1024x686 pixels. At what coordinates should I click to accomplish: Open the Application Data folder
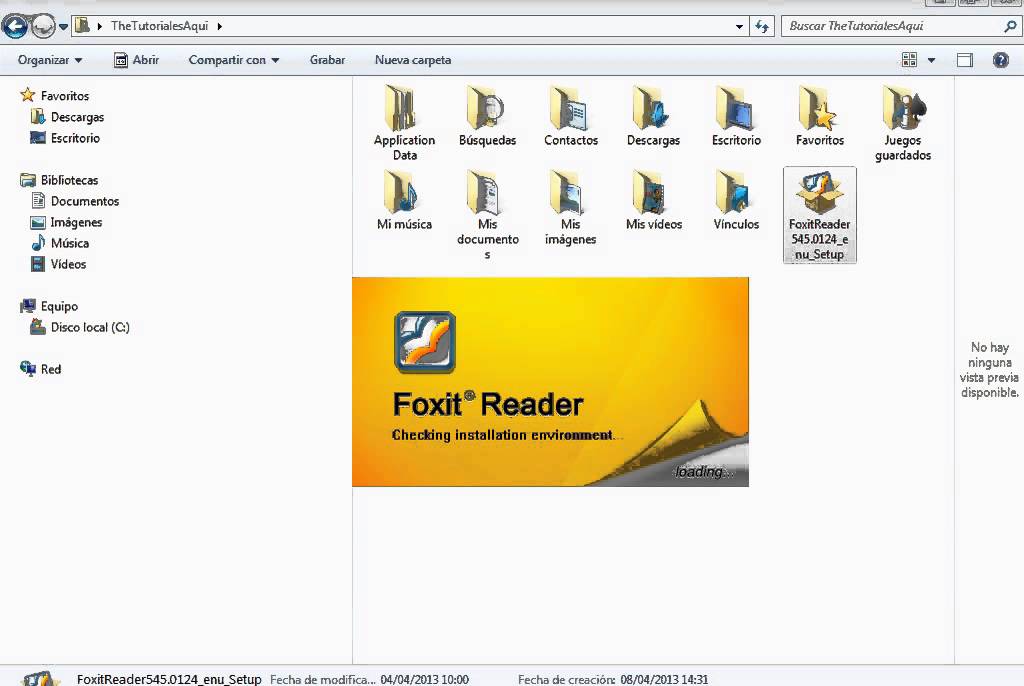[404, 123]
